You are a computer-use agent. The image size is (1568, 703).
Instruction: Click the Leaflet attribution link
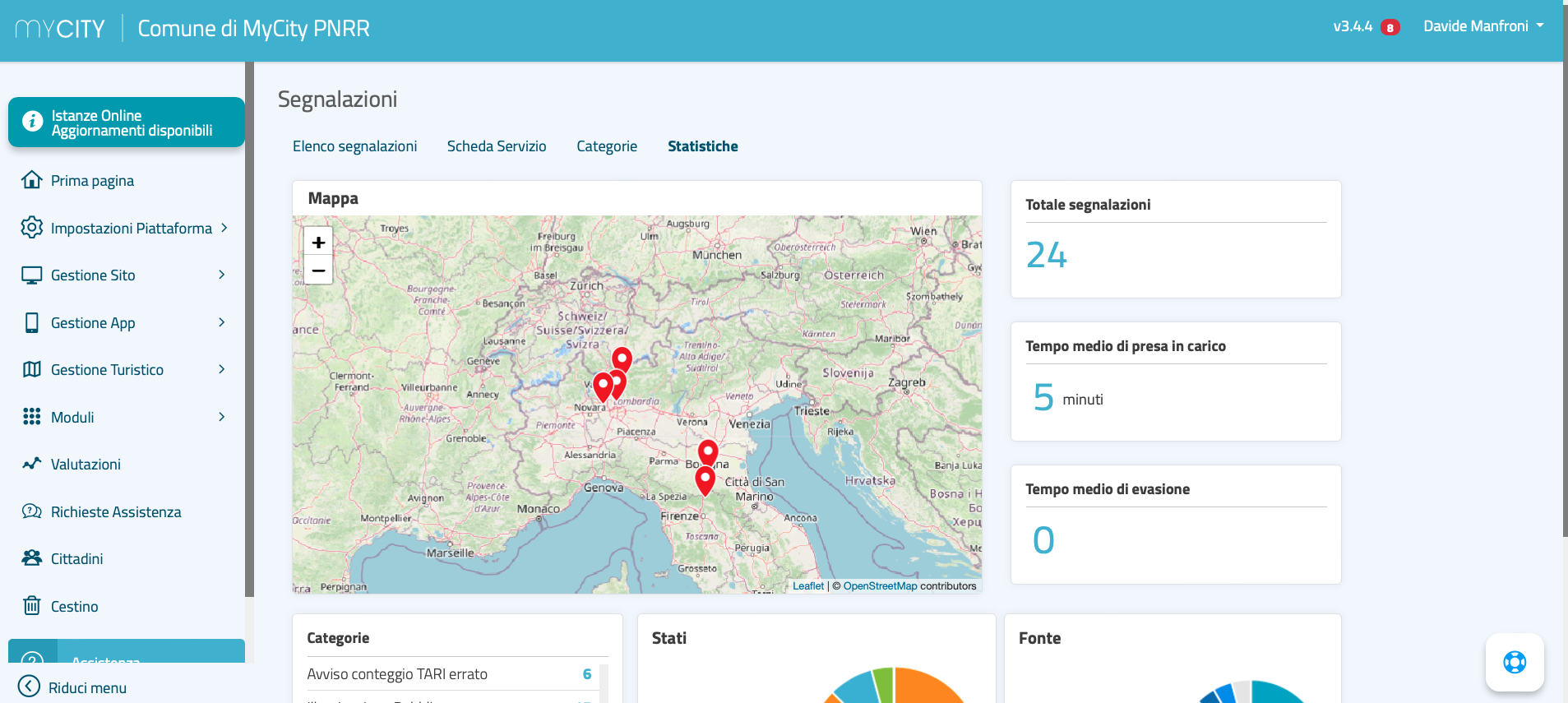coord(807,586)
